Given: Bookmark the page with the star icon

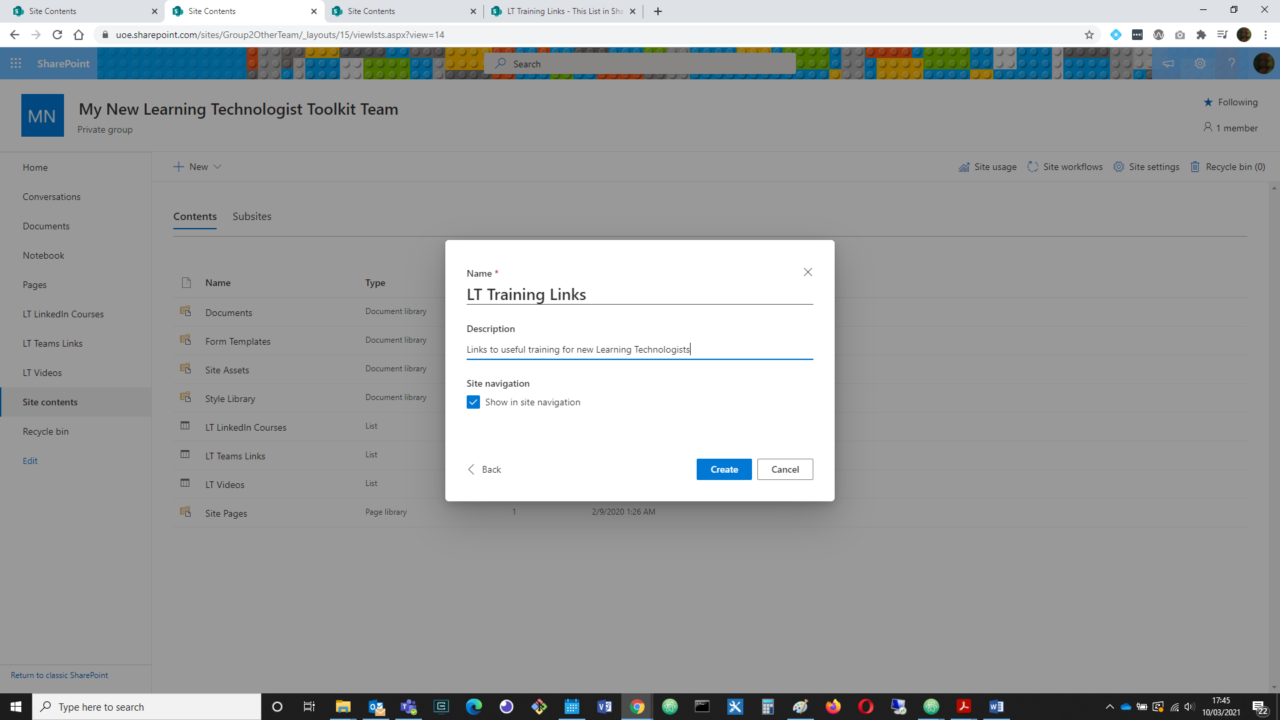Looking at the screenshot, I should [1089, 33].
